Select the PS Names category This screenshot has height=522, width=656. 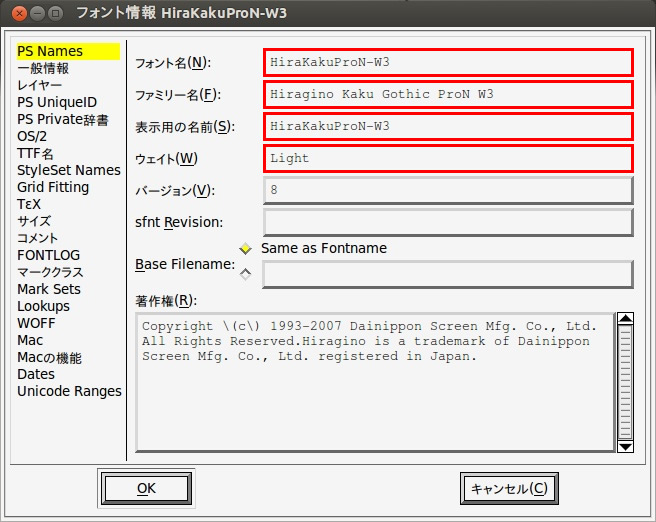point(68,51)
